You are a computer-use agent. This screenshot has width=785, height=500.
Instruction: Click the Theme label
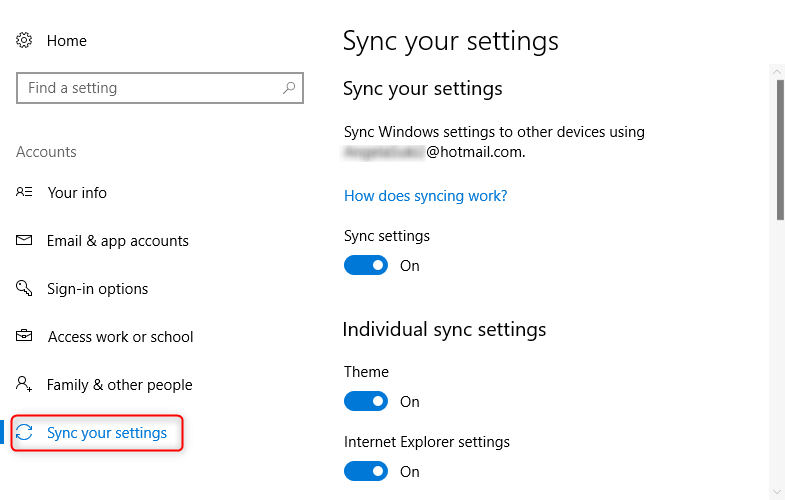pyautogui.click(x=366, y=372)
